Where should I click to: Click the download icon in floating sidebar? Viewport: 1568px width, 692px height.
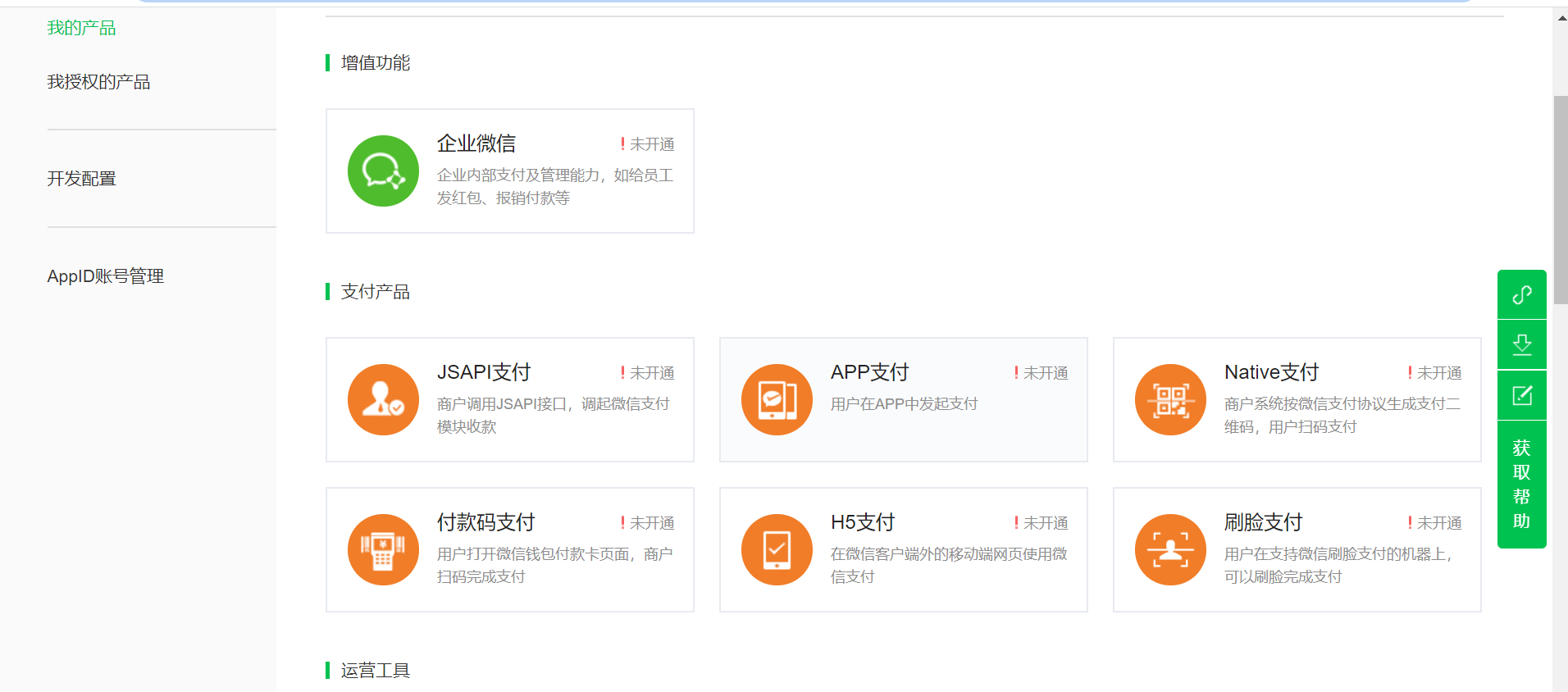[x=1522, y=344]
